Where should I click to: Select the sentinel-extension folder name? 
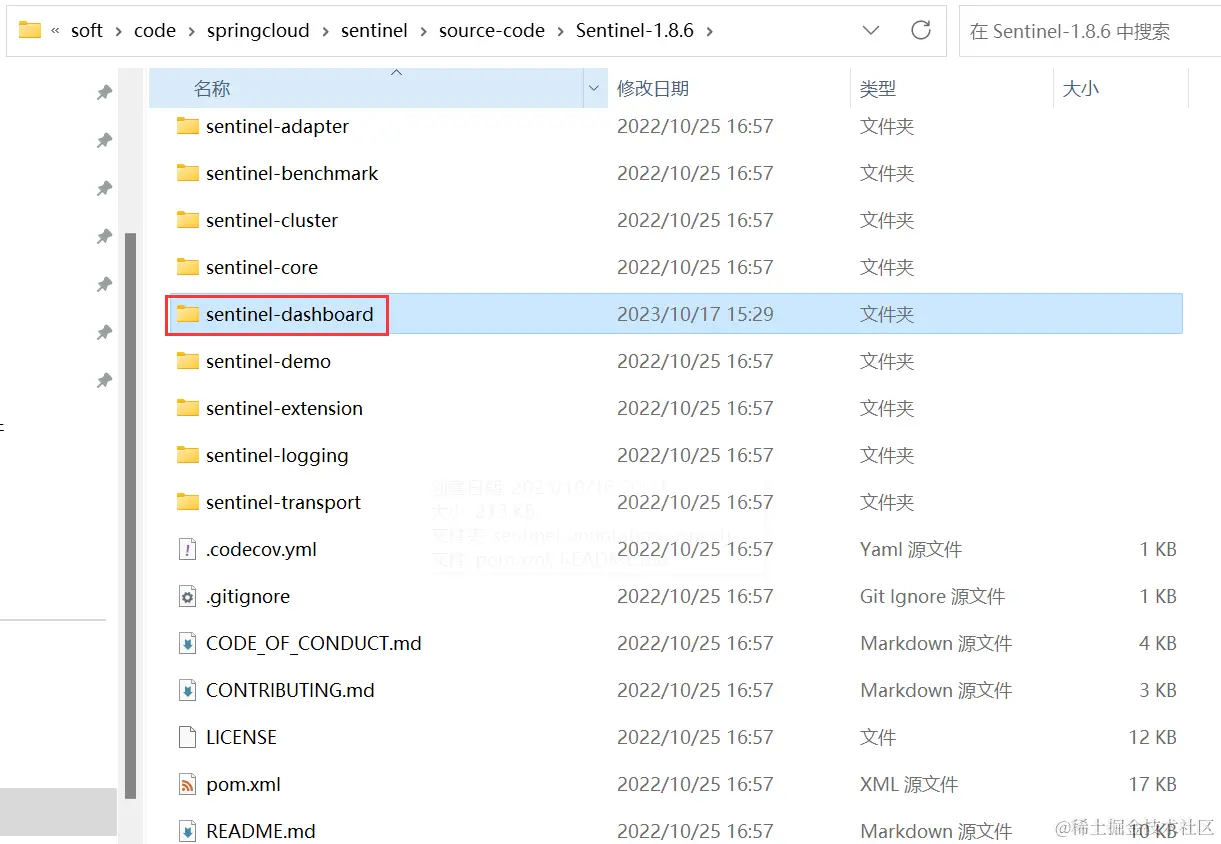pyautogui.click(x=284, y=408)
